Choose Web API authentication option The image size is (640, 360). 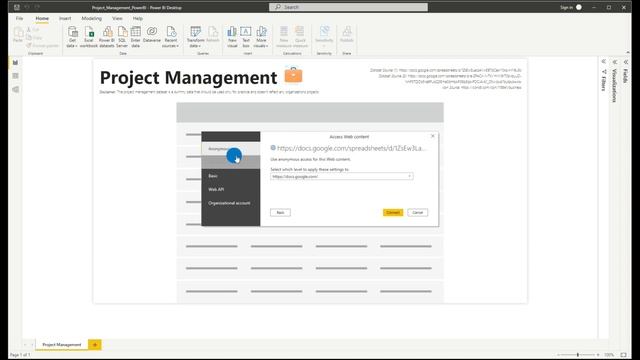pyautogui.click(x=231, y=189)
